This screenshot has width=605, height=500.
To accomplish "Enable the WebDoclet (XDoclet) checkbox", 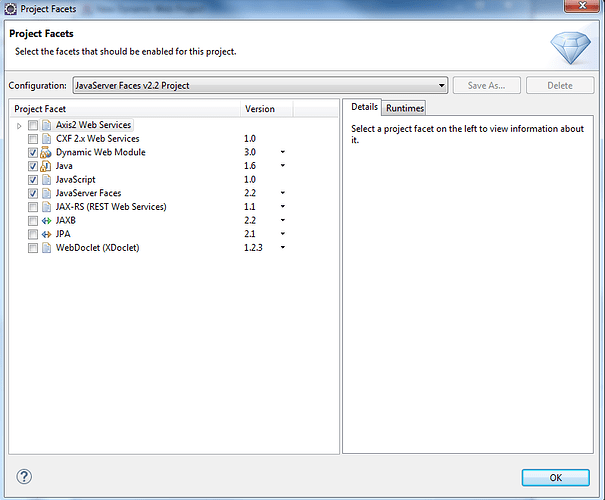I will (33, 248).
